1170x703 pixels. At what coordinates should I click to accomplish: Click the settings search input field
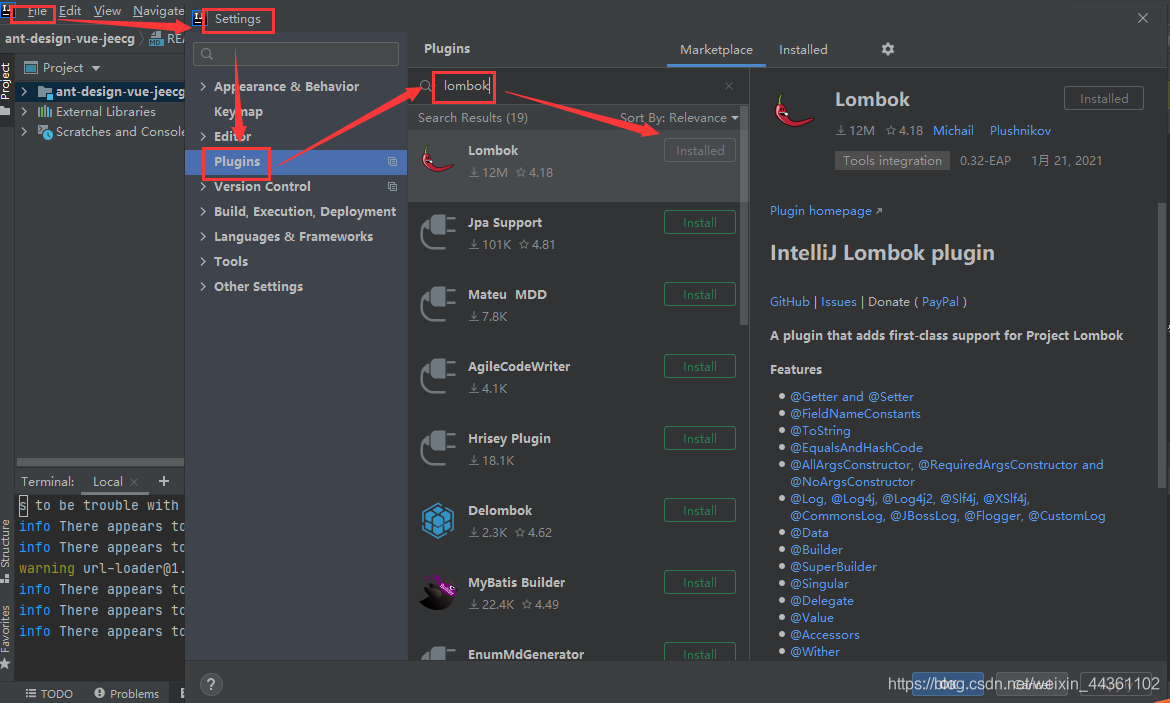click(296, 54)
